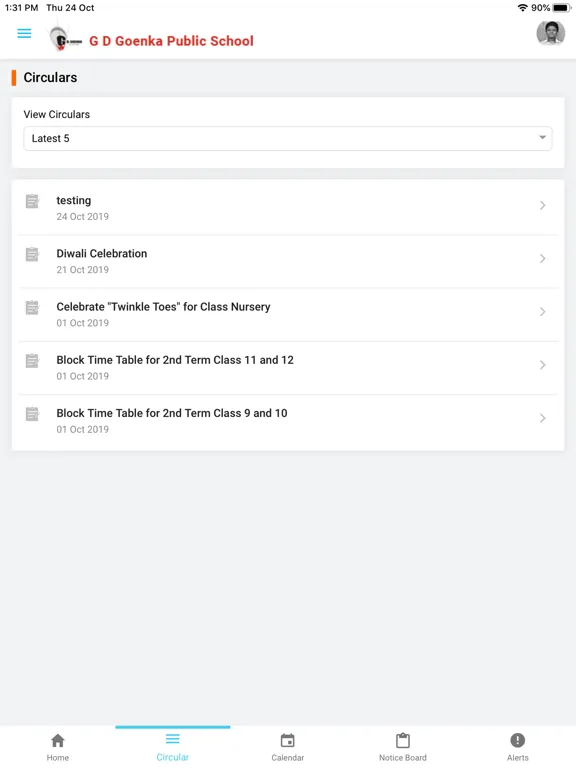576x768 pixels.
Task: Open Twinkle Toes circular chevron
Action: click(x=543, y=312)
